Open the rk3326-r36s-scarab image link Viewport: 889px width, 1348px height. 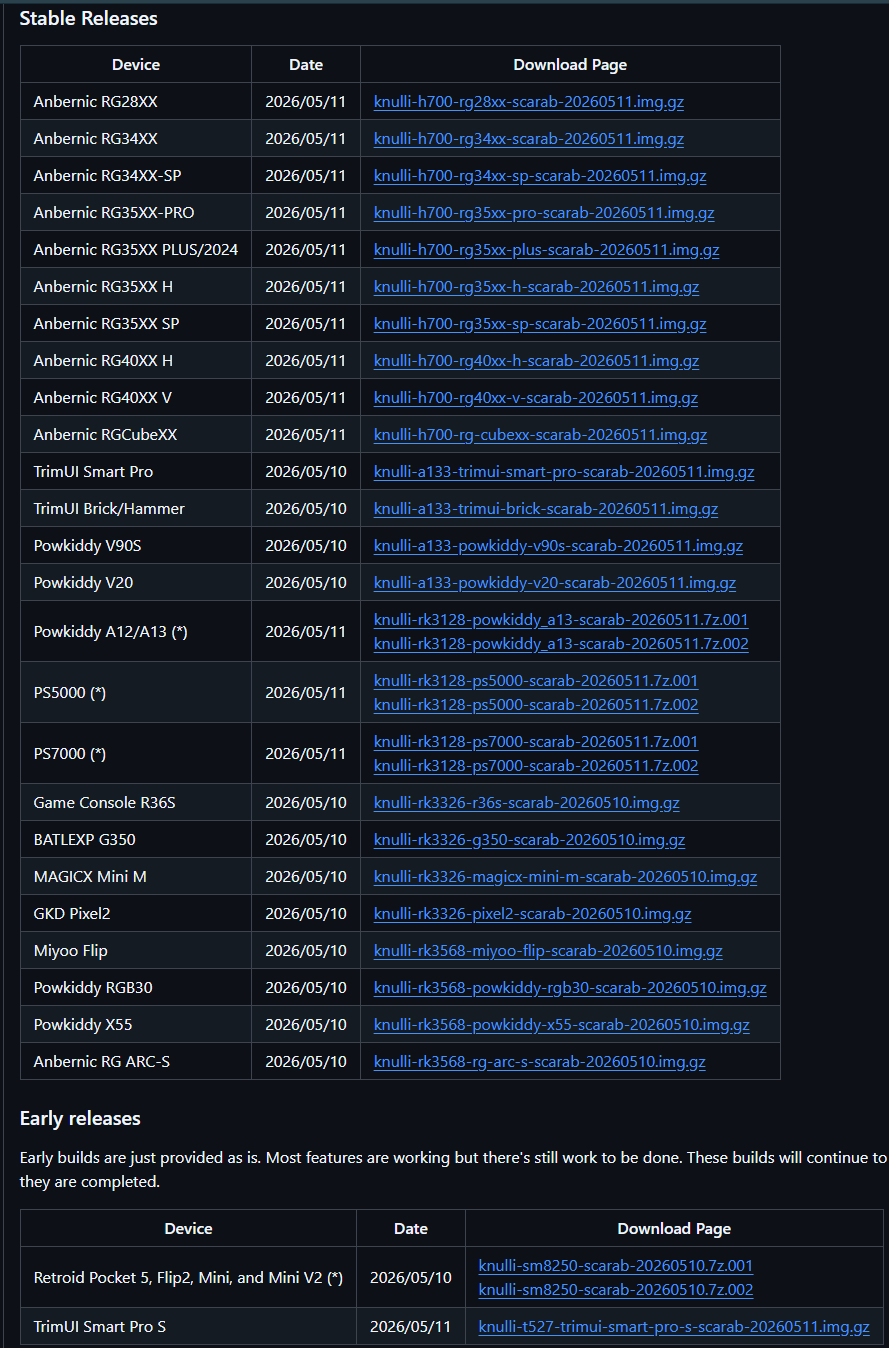[x=527, y=802]
